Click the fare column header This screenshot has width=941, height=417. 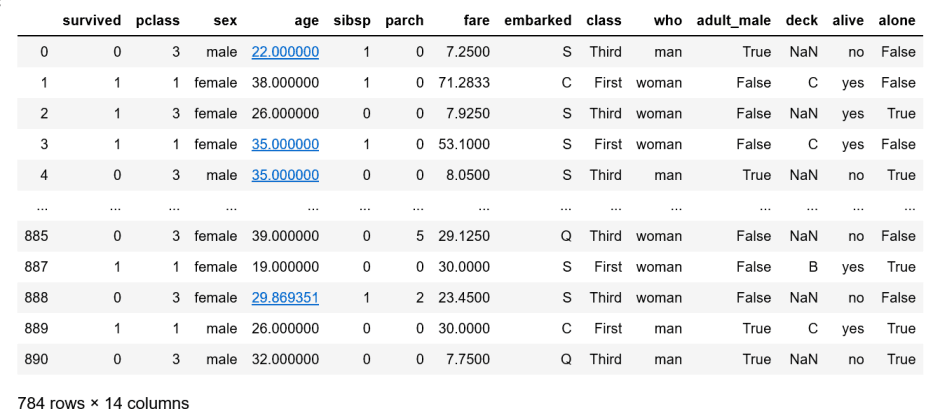click(476, 20)
